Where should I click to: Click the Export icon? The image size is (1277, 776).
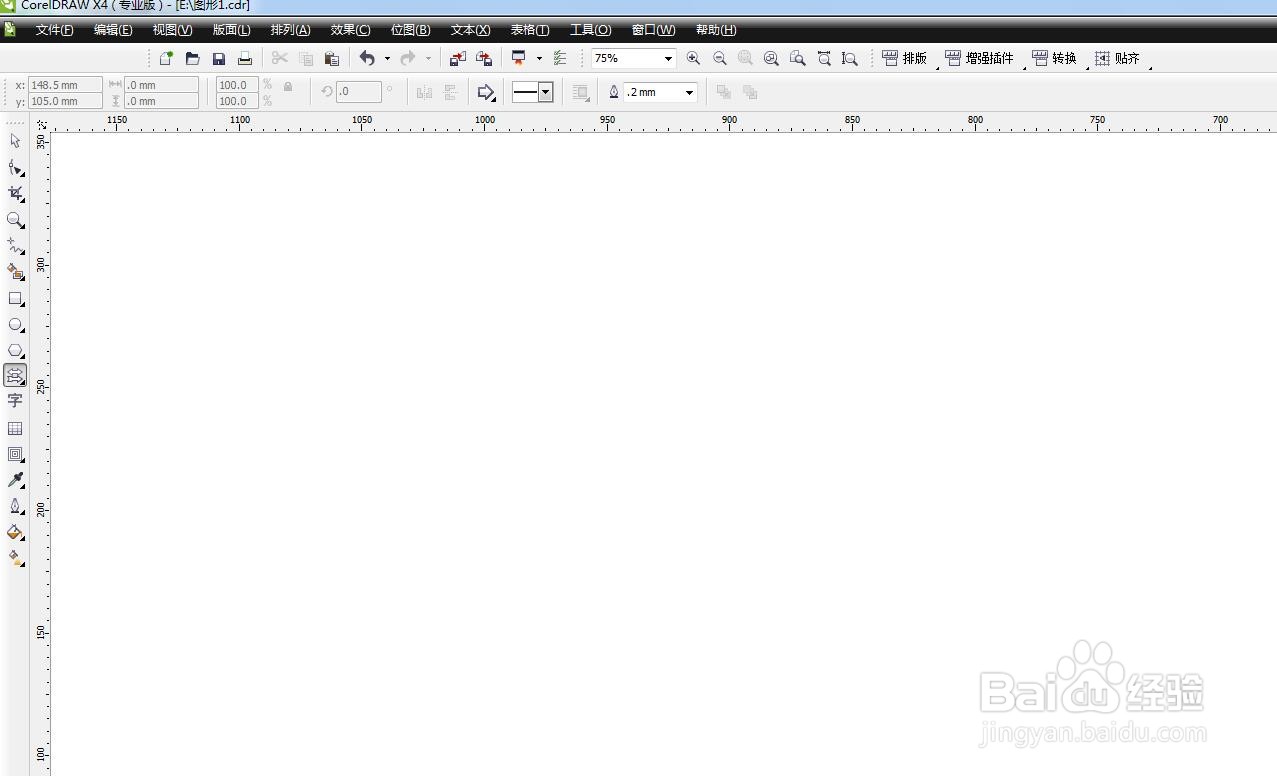483,59
